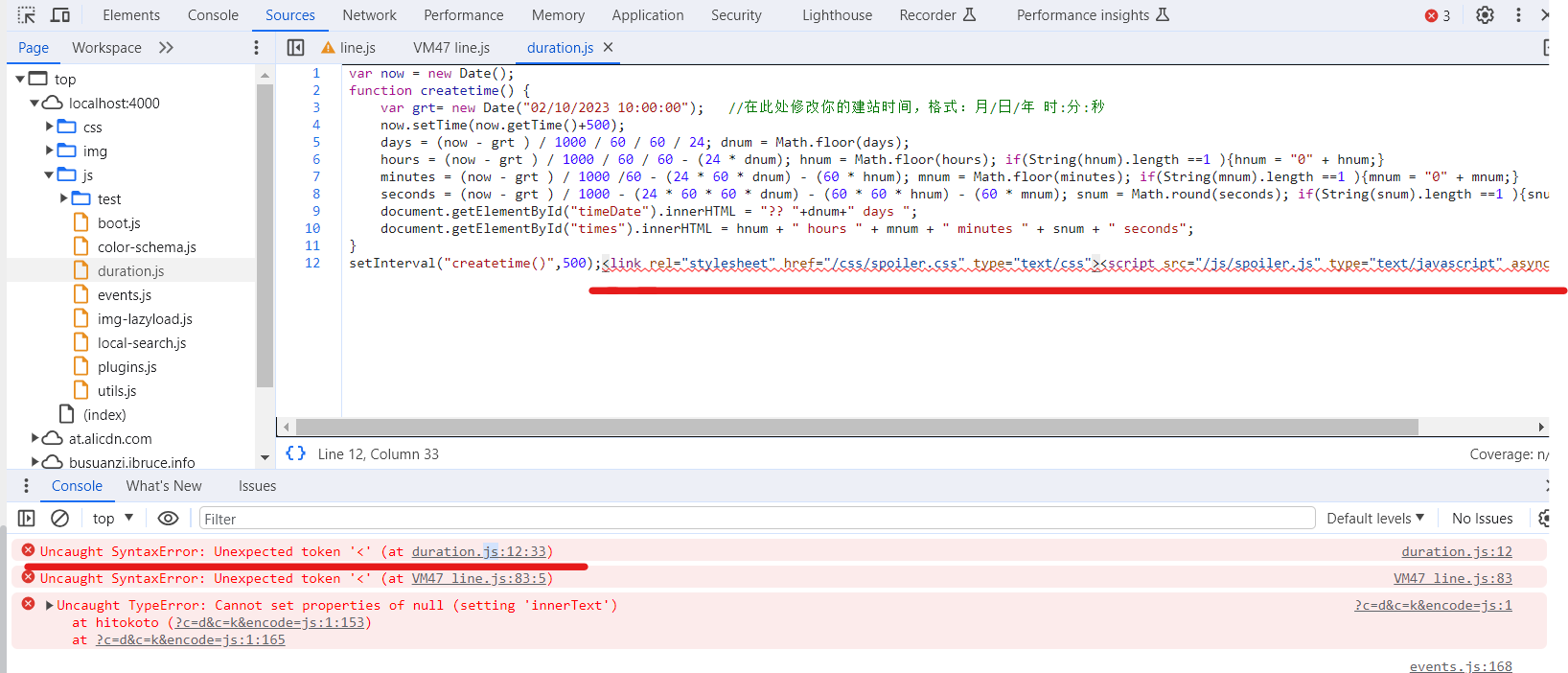Open the top context selector dropdown
Screen dimensions: 1568x673
click(113, 519)
